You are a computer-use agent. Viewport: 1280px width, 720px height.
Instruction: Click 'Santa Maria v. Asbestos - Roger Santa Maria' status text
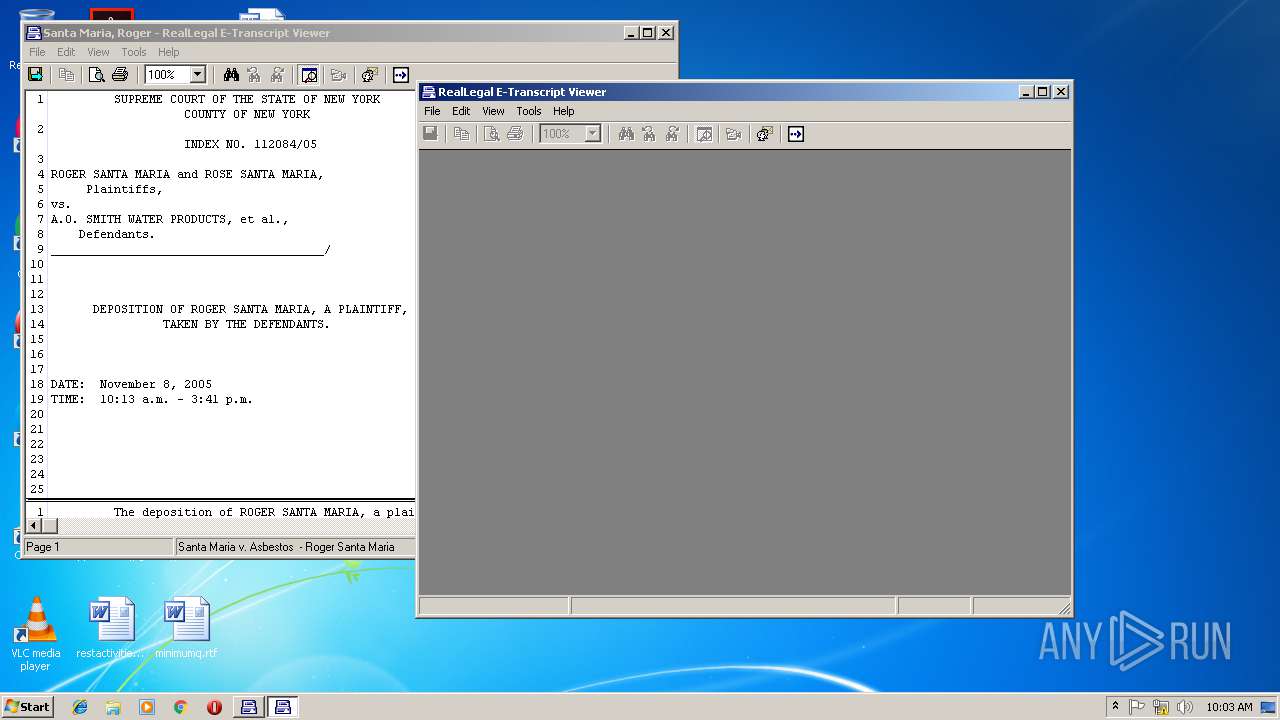[x=286, y=547]
